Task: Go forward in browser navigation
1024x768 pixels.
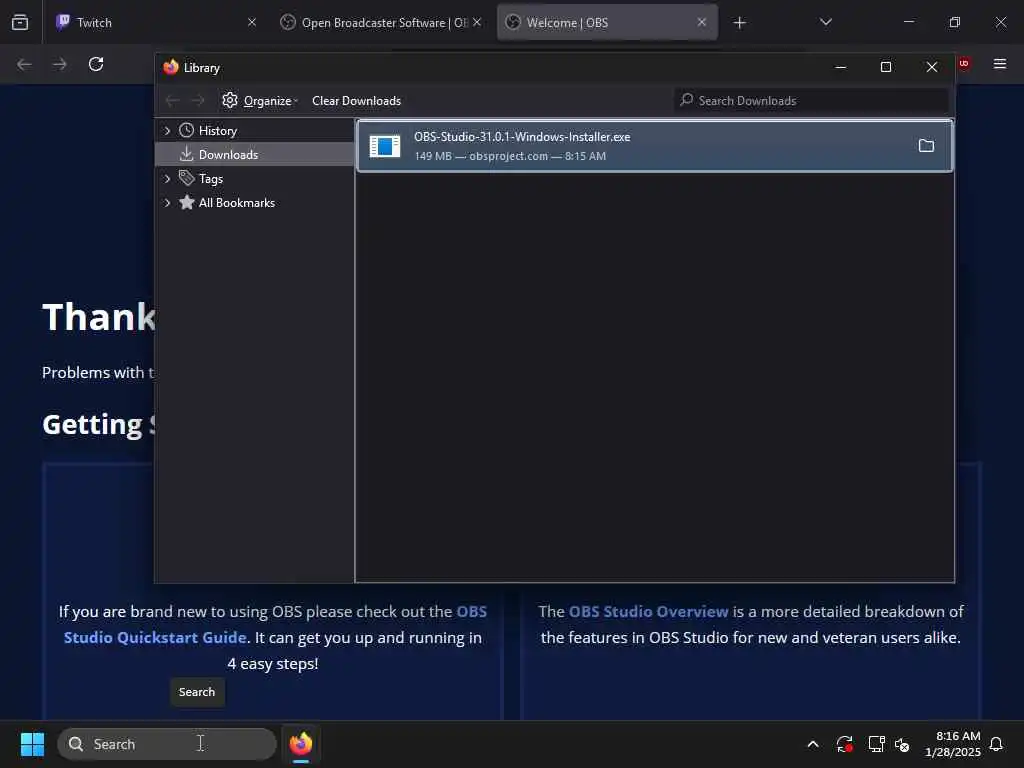Action: click(59, 64)
